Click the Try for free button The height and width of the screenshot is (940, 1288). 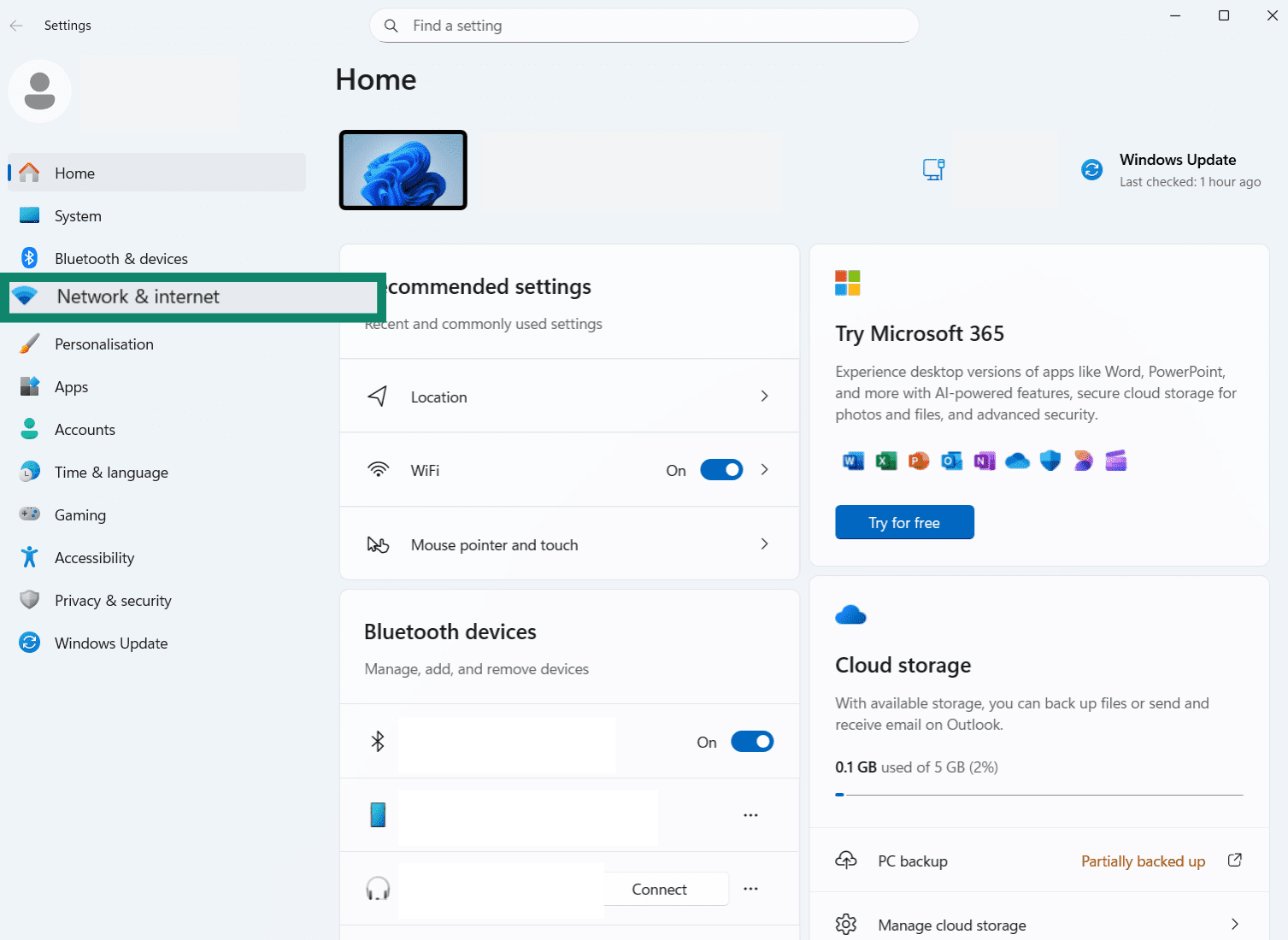904,522
